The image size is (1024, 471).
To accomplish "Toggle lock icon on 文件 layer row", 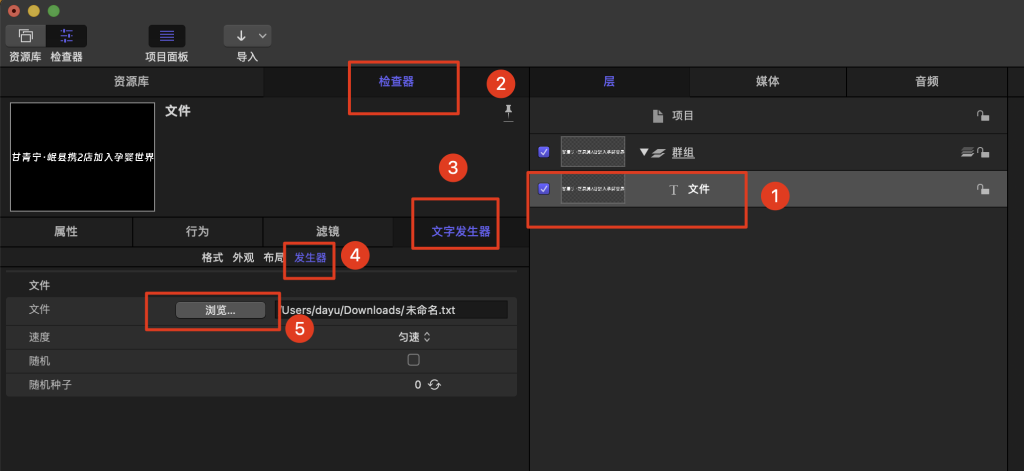I will [x=983, y=189].
